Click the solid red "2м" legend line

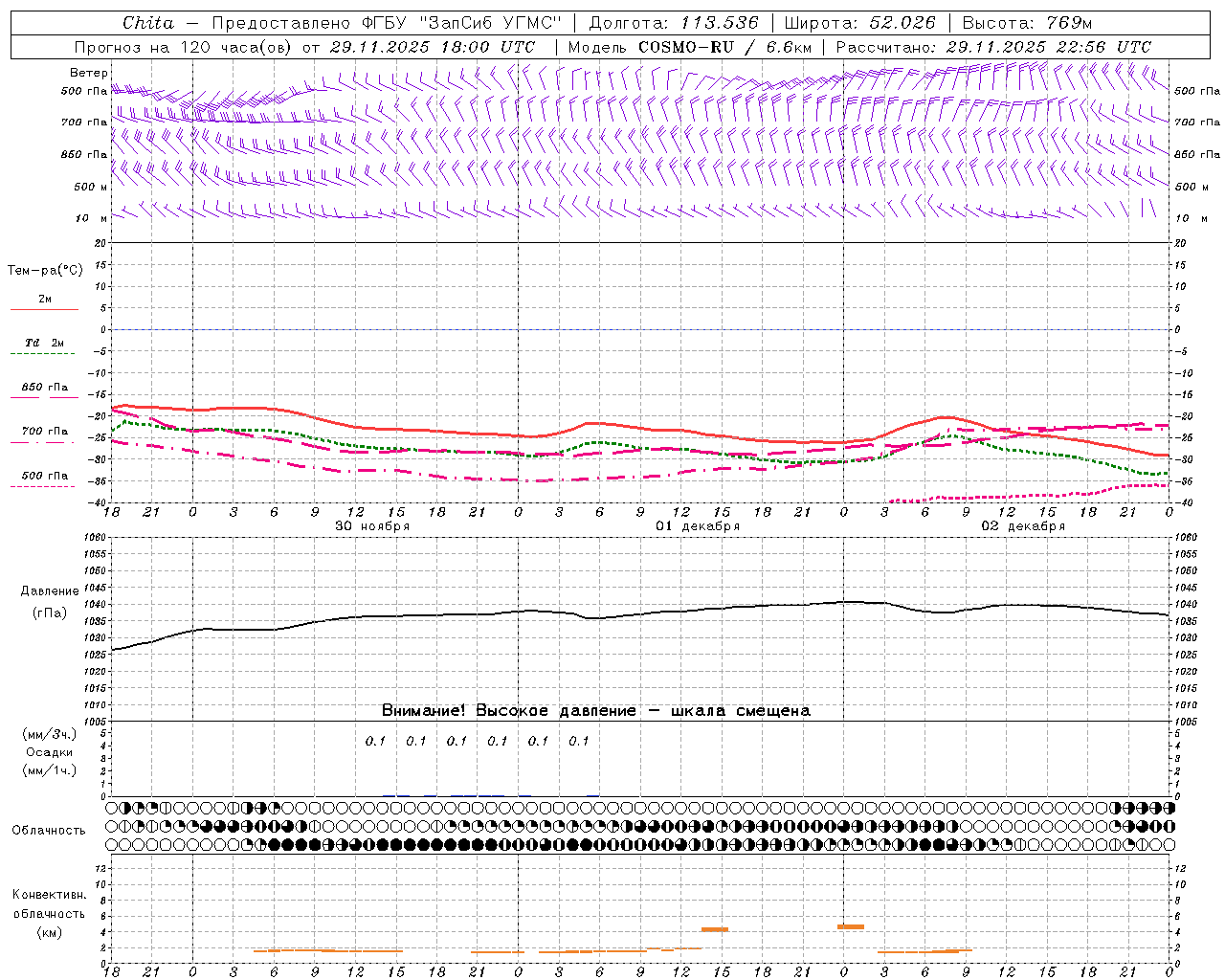[x=44, y=309]
